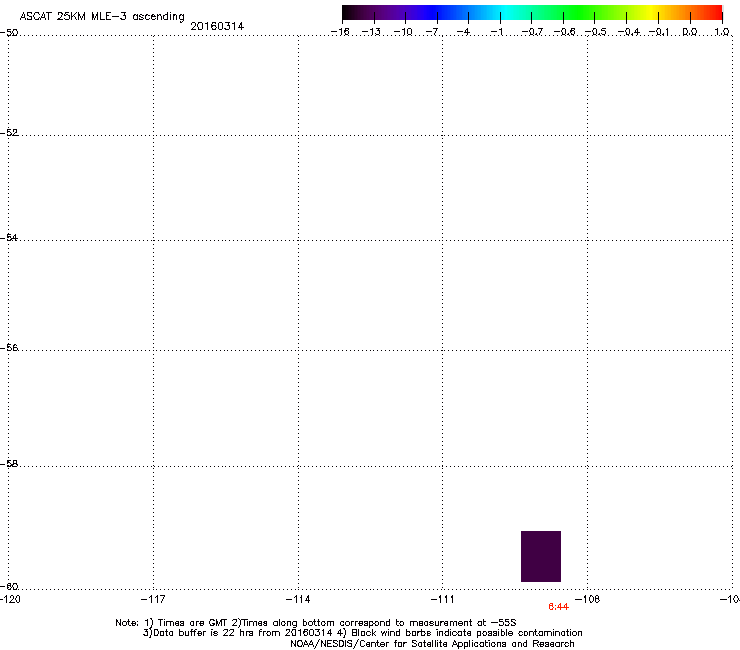Click color bar tick label -16
The height and width of the screenshot is (650, 740).
tap(340, 32)
